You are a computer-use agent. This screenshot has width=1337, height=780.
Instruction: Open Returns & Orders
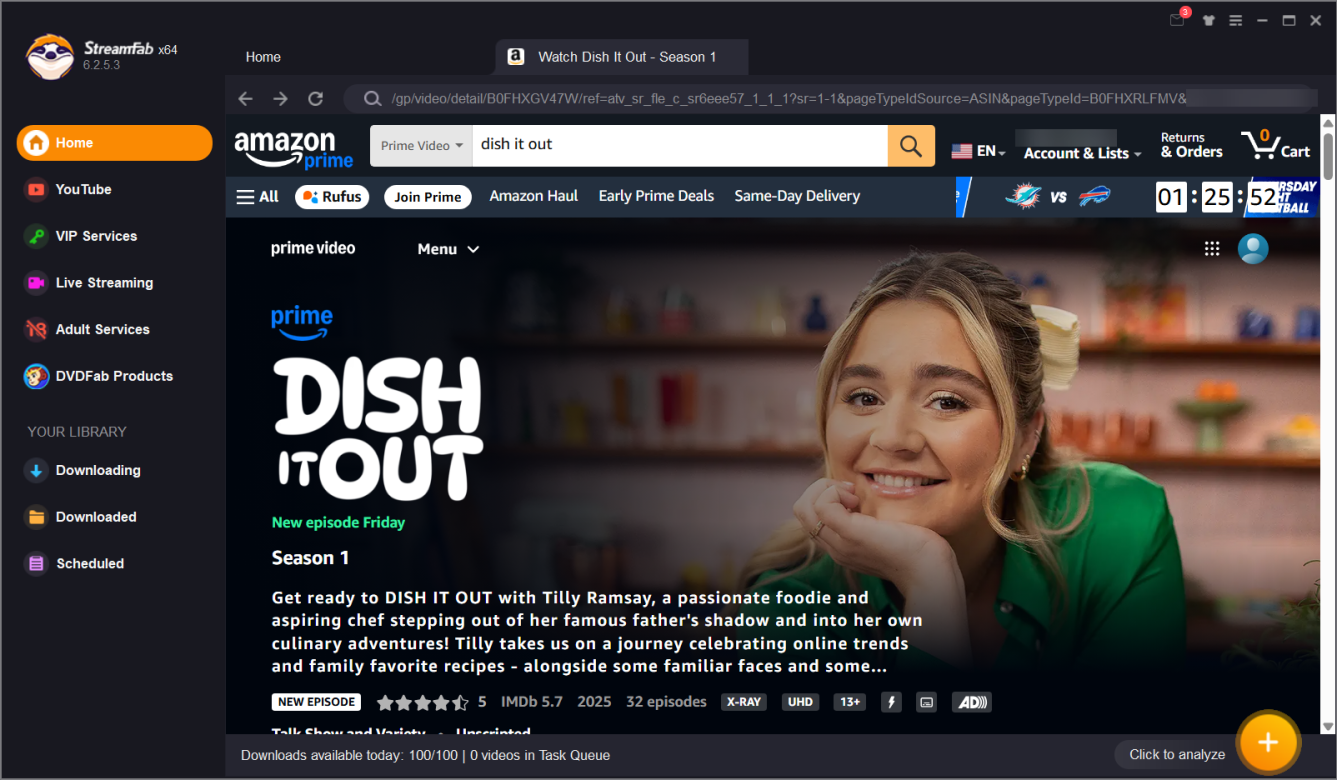coord(1192,145)
